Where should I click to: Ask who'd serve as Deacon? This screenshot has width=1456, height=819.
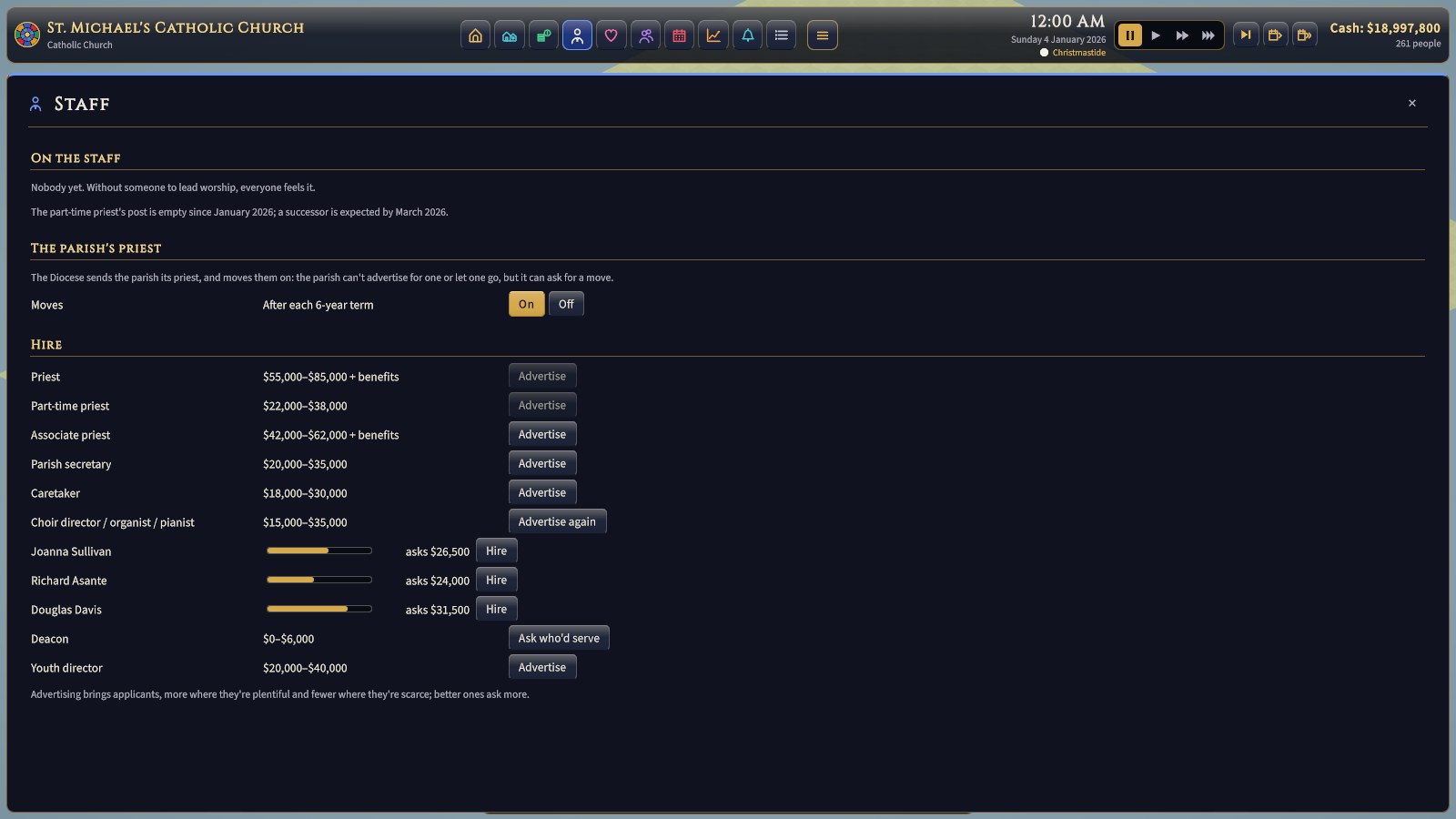559,638
